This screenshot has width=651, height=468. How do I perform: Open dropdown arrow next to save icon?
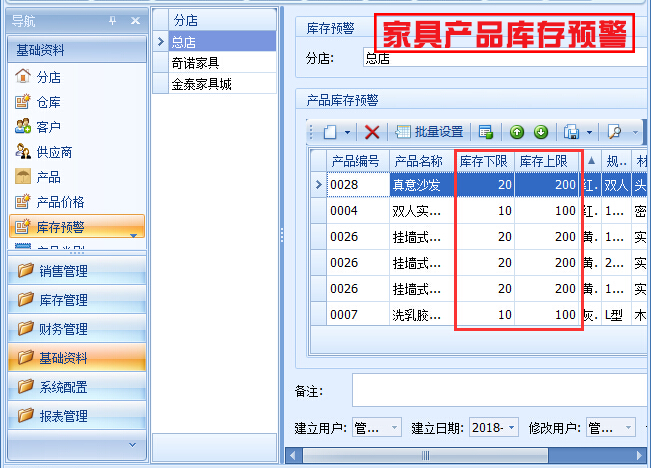pyautogui.click(x=590, y=132)
